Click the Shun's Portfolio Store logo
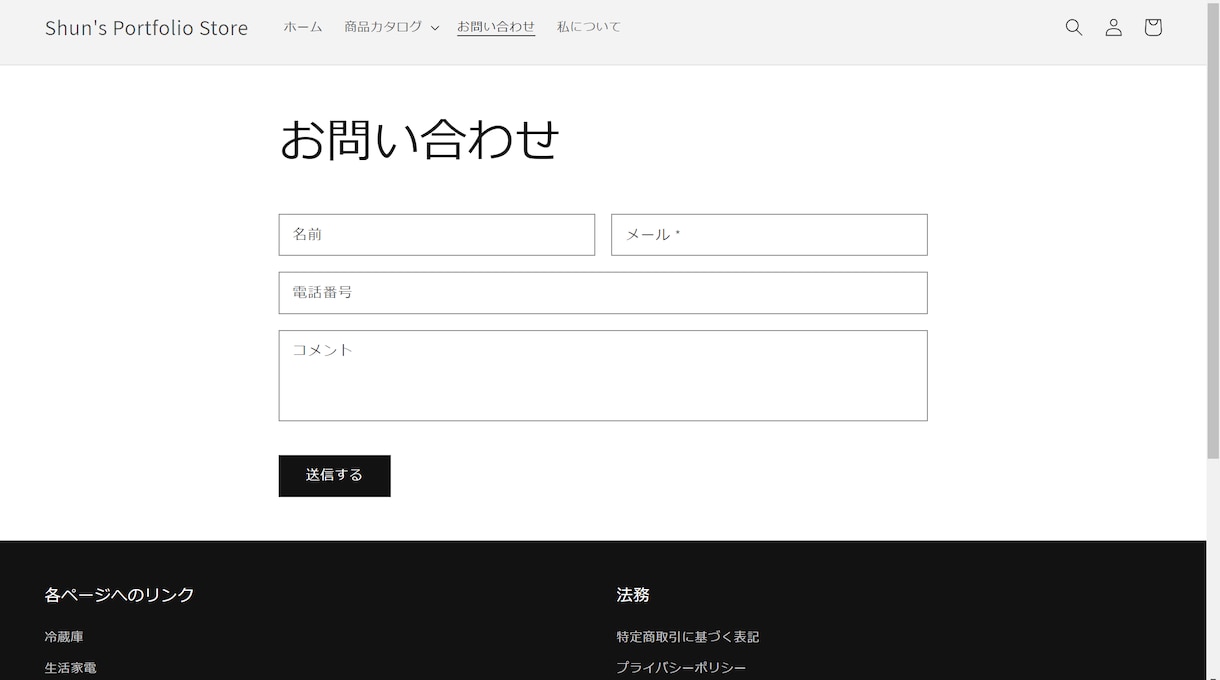Screen dimensions: 1220x680 pyautogui.click(x=146, y=28)
